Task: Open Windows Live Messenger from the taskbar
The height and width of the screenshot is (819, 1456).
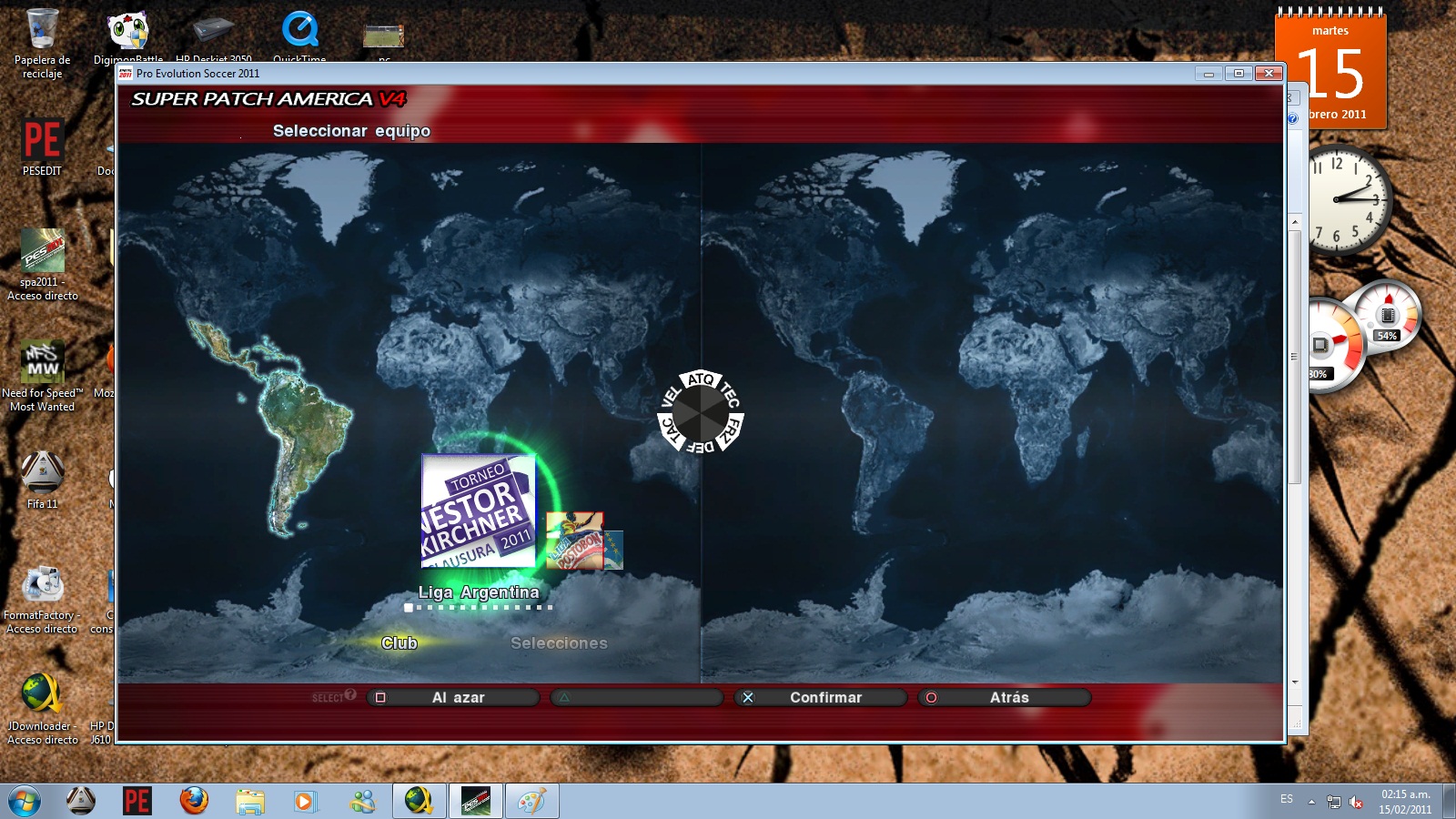Action: 362,801
